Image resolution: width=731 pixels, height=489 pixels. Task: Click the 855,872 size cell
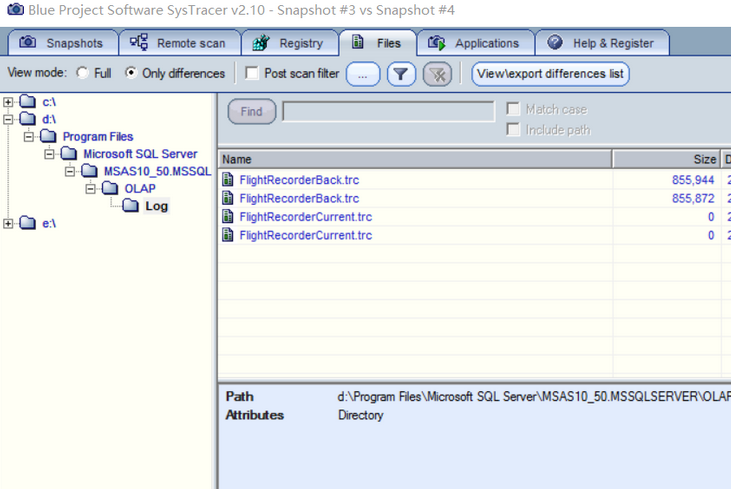[x=693, y=199]
